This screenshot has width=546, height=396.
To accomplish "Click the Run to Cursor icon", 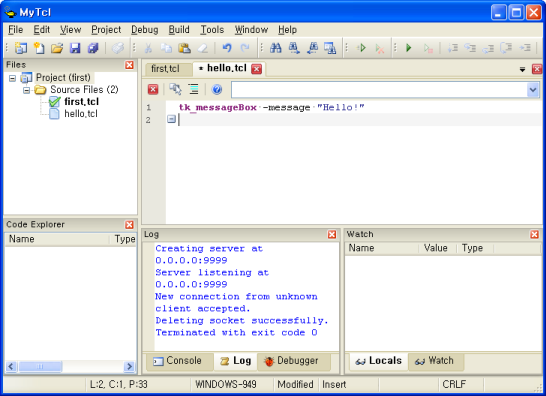I will click(x=506, y=48).
